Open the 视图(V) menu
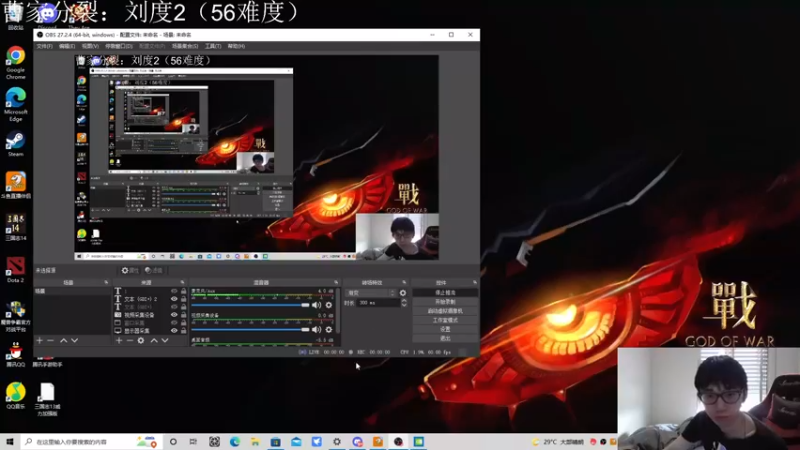The width and height of the screenshot is (800, 450). 90,46
